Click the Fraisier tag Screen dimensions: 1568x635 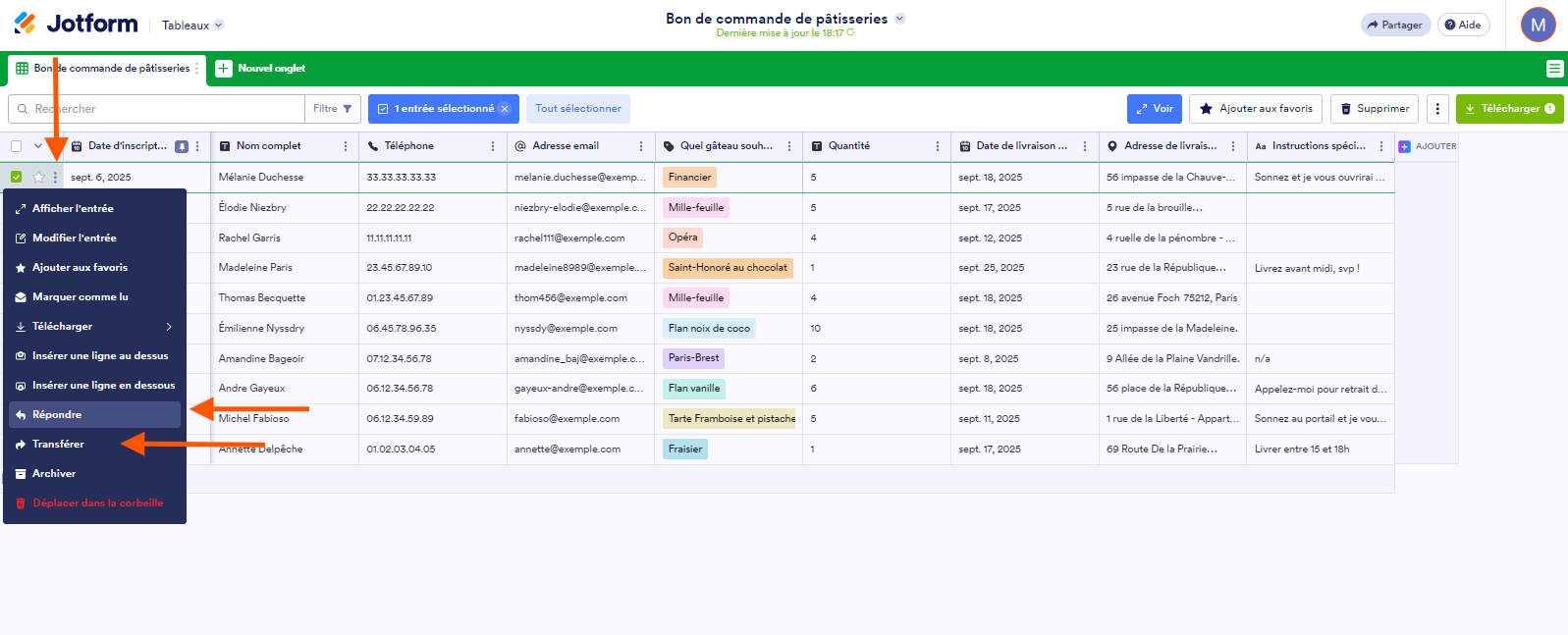(685, 449)
